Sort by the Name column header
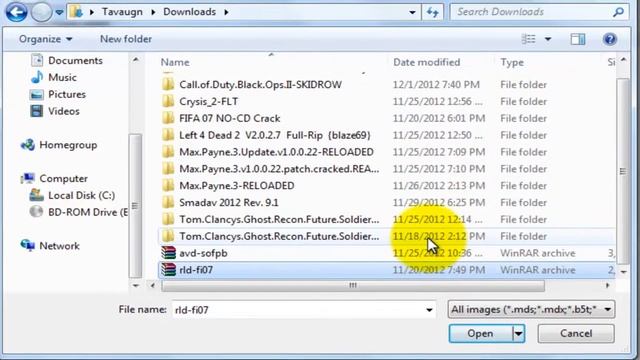This screenshot has width=640, height=360. [x=175, y=62]
